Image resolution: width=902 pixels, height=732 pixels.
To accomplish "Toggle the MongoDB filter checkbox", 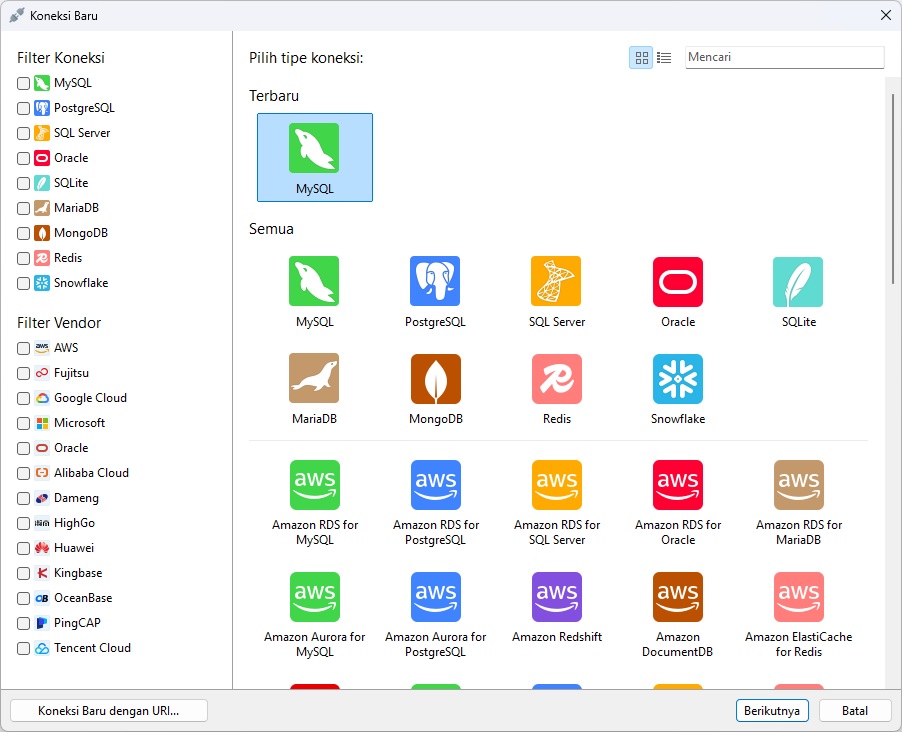I will [x=24, y=234].
